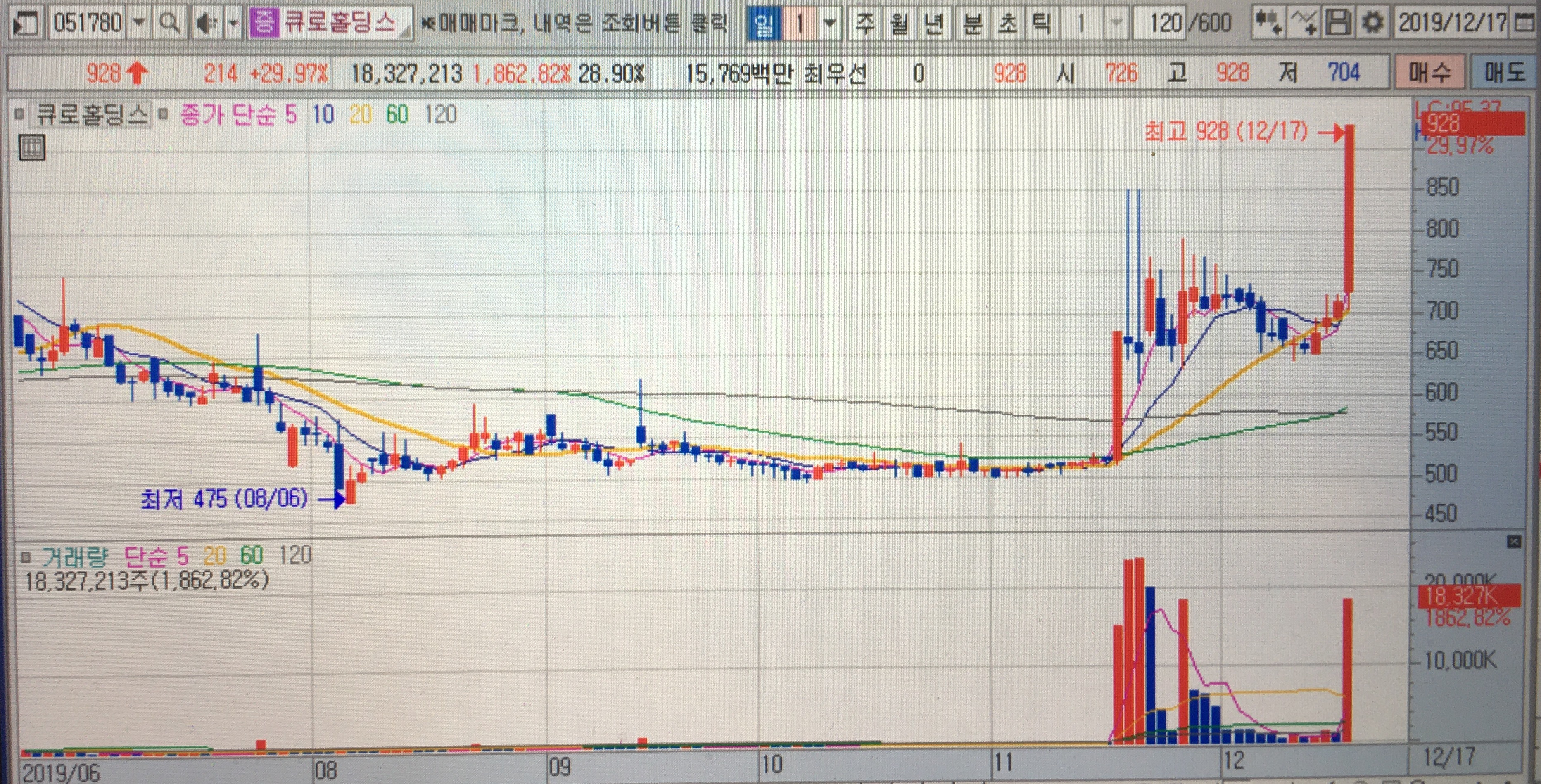
Task: Click the 2019/06 label on the time axis
Action: pos(62,772)
